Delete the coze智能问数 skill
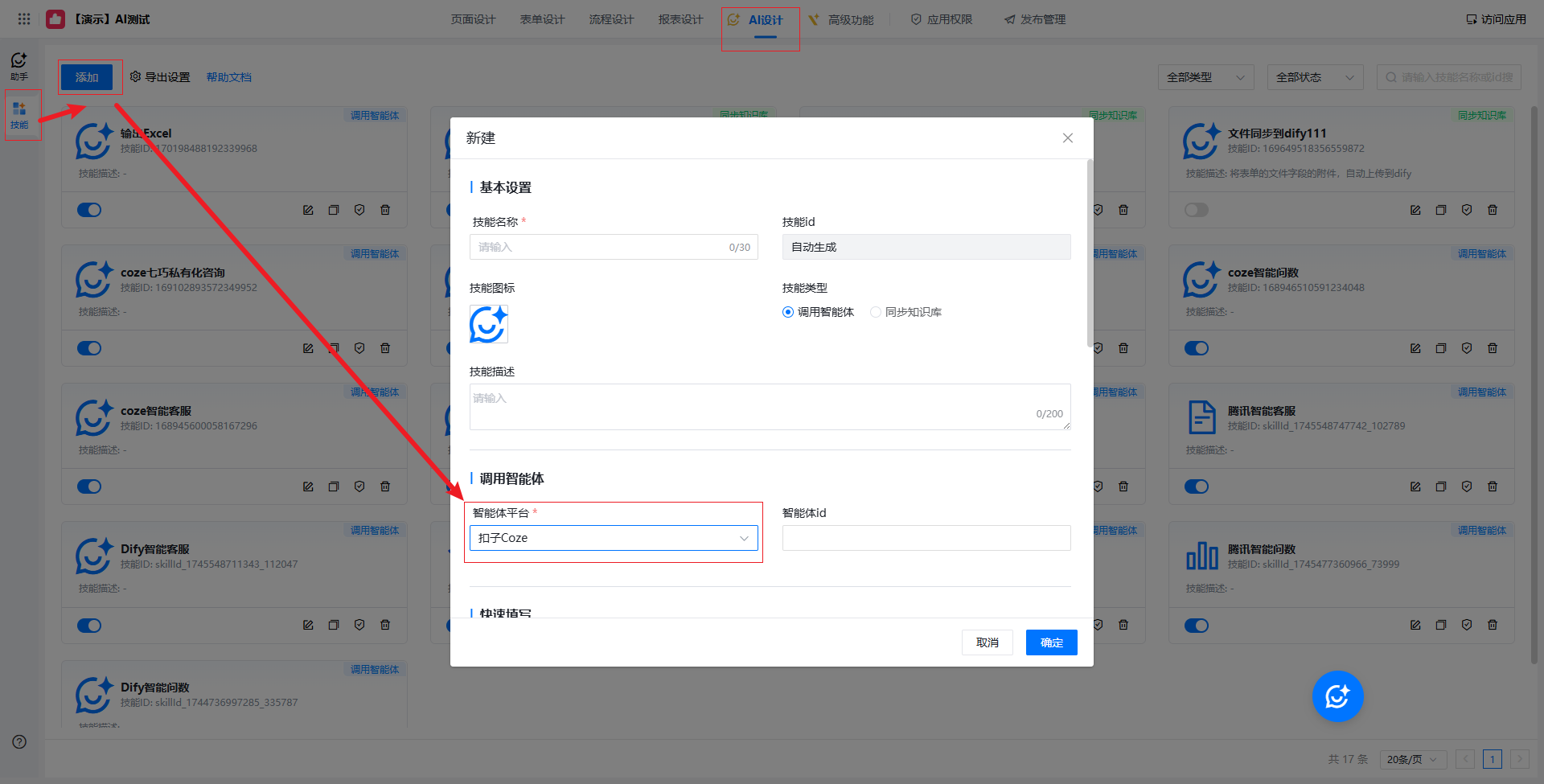Viewport: 1544px width, 784px height. click(x=1492, y=348)
